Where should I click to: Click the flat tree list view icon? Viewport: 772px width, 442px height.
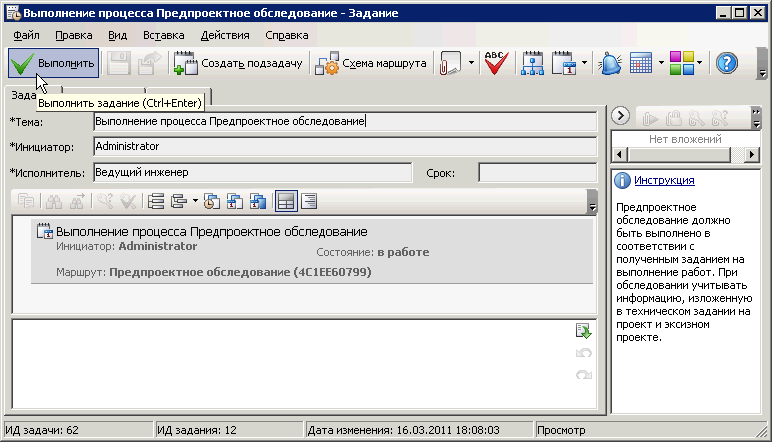(x=156, y=201)
